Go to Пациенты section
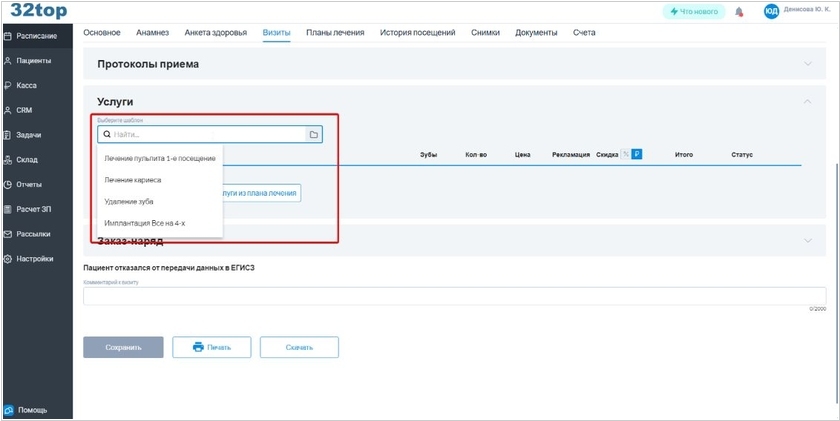 [x=33, y=61]
